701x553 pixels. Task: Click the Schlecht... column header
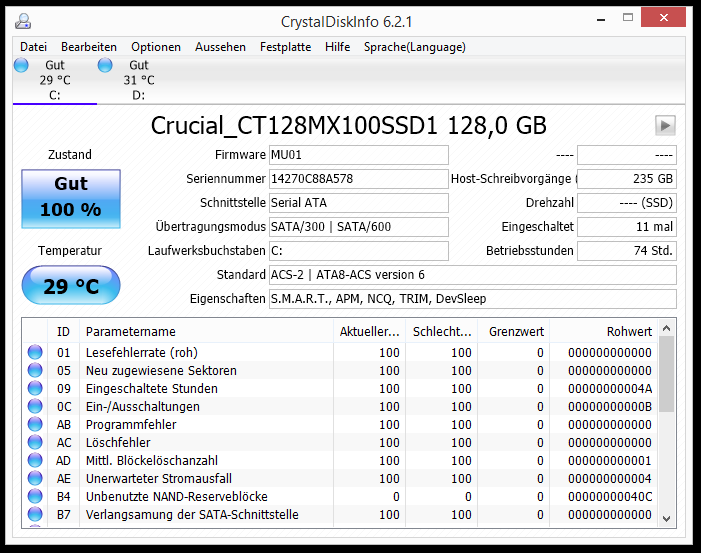(x=442, y=331)
